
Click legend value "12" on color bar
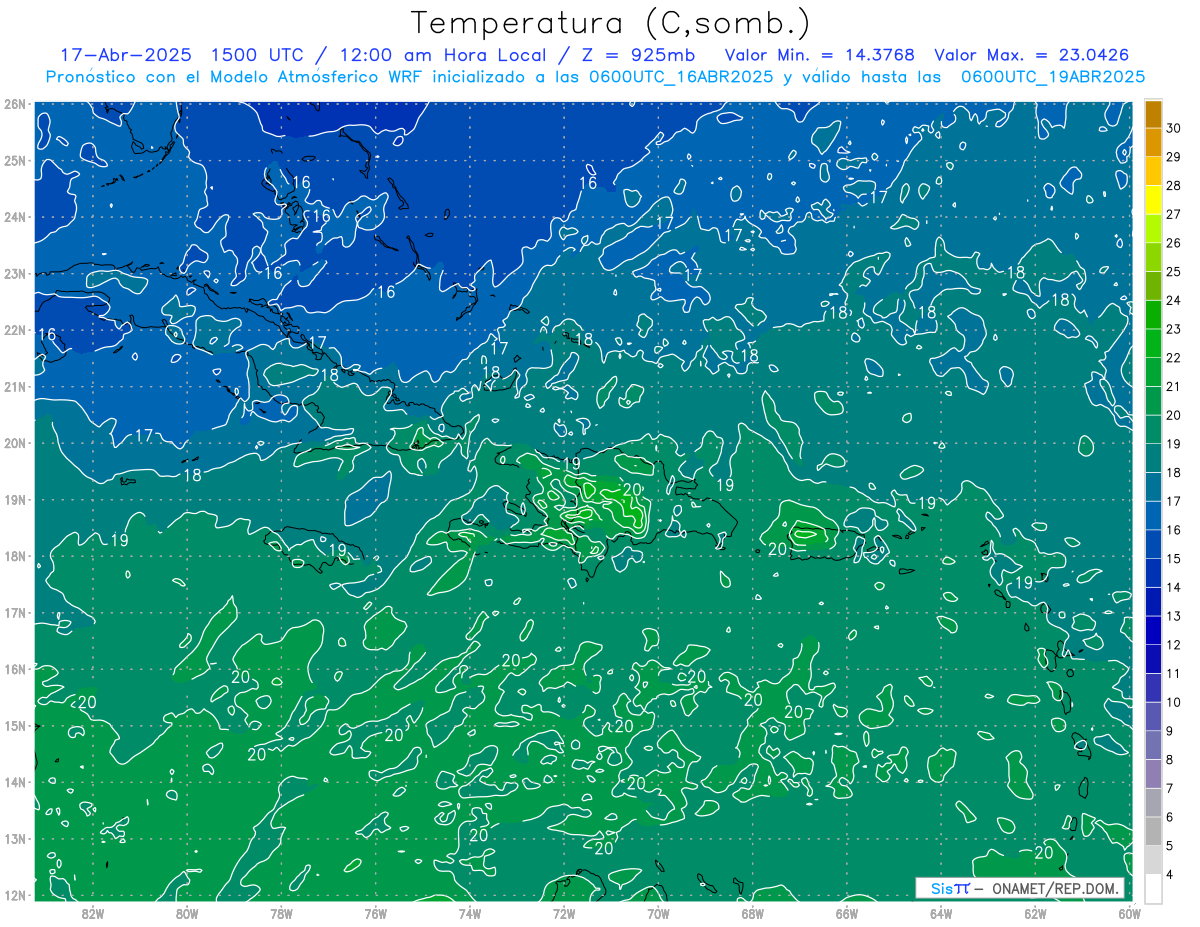1174,645
